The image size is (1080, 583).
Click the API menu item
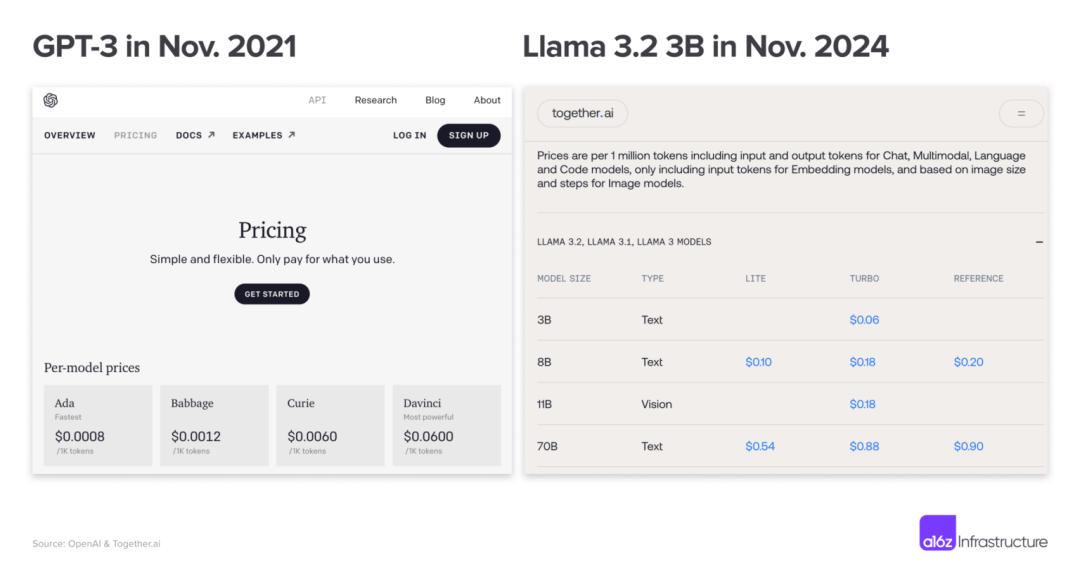pyautogui.click(x=317, y=100)
